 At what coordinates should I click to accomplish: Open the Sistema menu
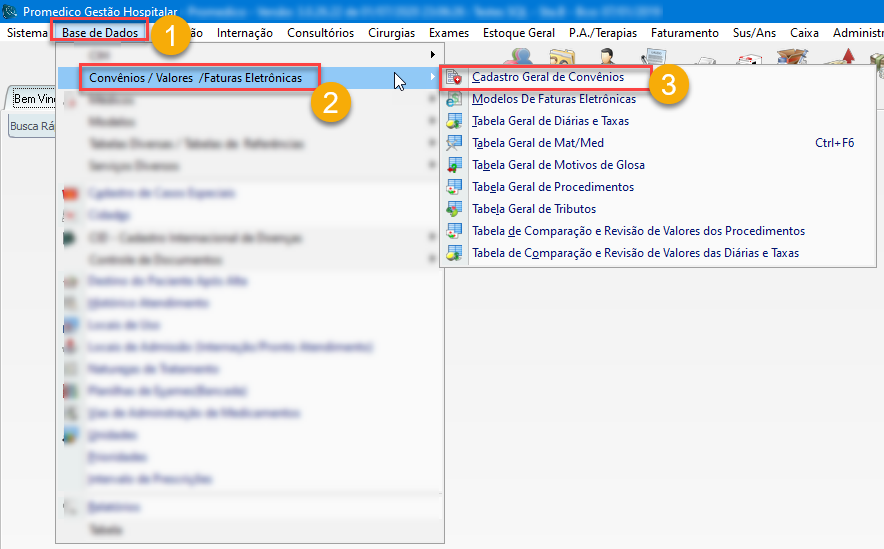[x=27, y=33]
